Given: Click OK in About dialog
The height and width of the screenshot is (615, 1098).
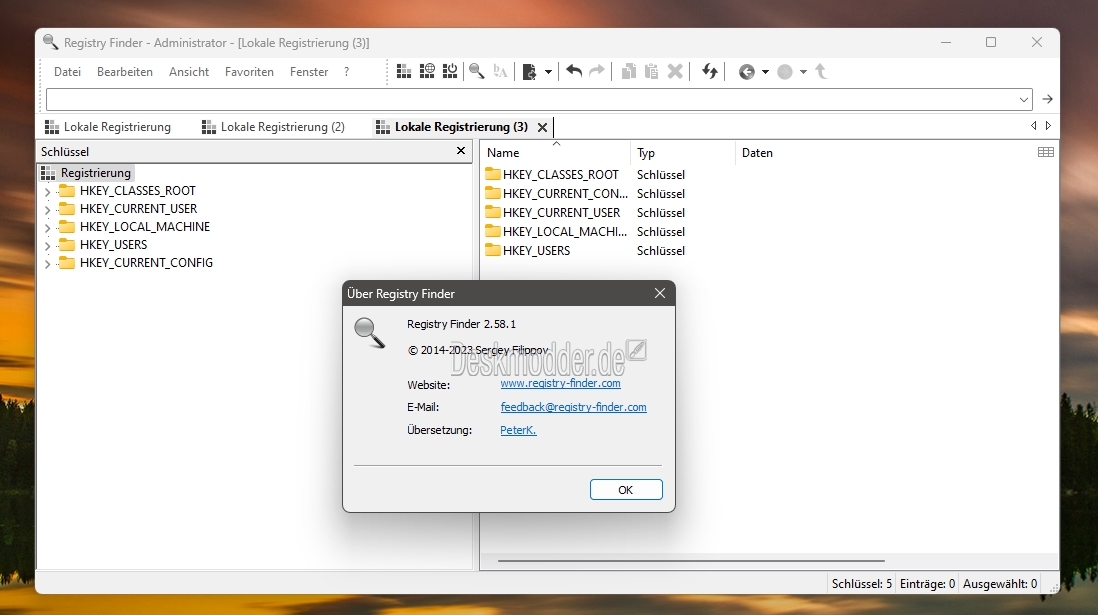Looking at the screenshot, I should 626,490.
